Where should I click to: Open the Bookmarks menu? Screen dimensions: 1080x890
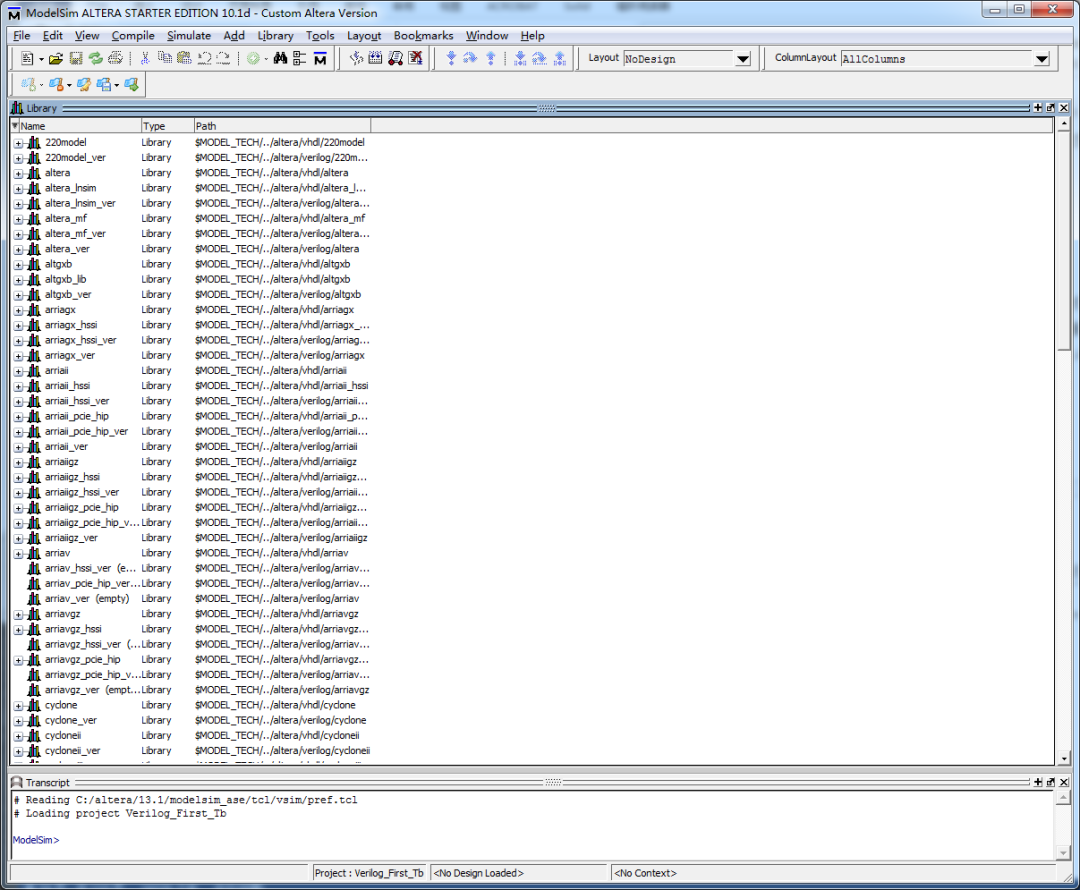point(423,35)
